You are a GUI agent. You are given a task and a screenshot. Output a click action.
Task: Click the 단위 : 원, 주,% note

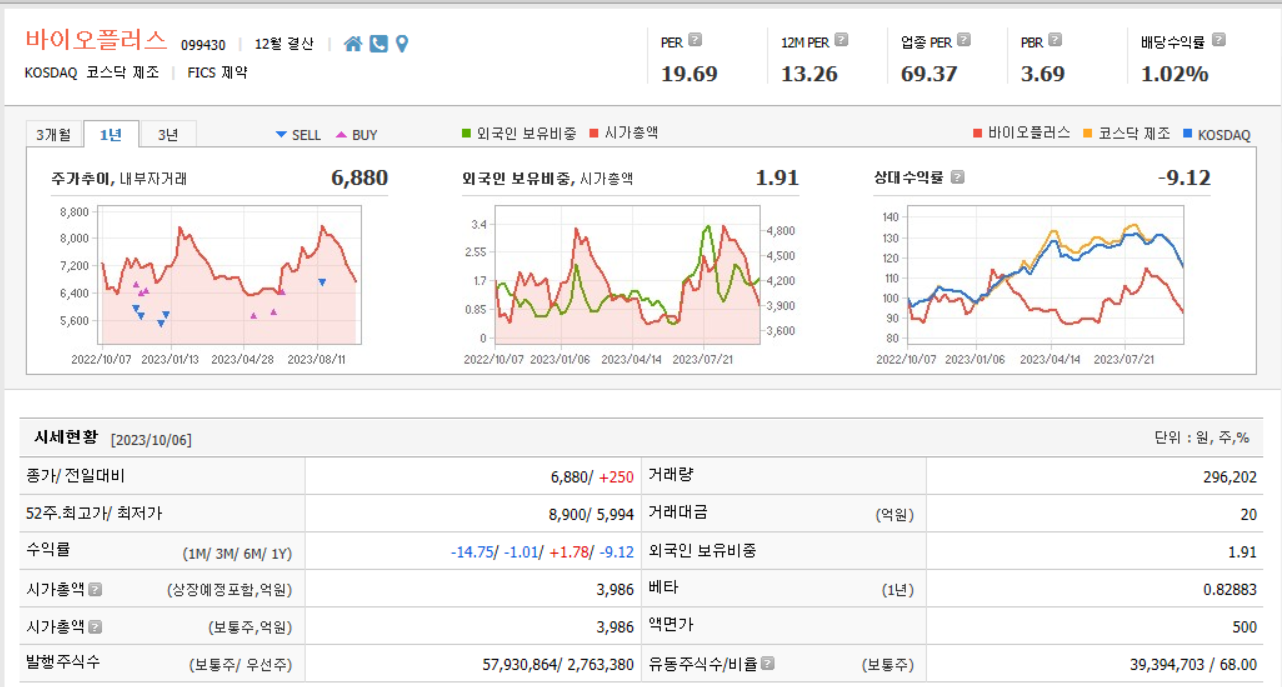pyautogui.click(x=1202, y=438)
